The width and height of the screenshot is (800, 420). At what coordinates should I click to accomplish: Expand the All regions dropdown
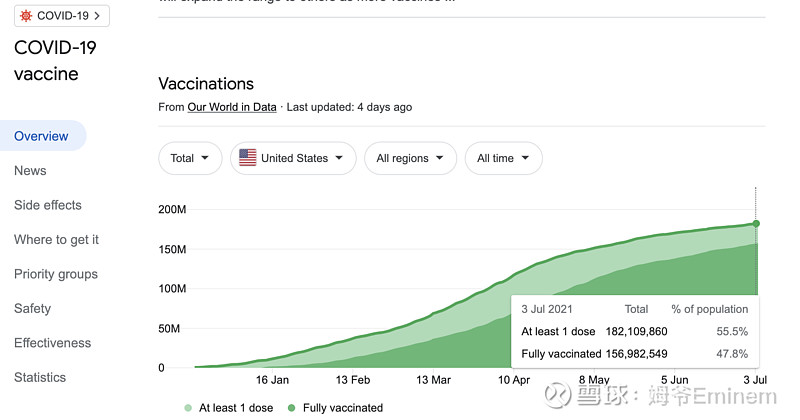pos(410,158)
